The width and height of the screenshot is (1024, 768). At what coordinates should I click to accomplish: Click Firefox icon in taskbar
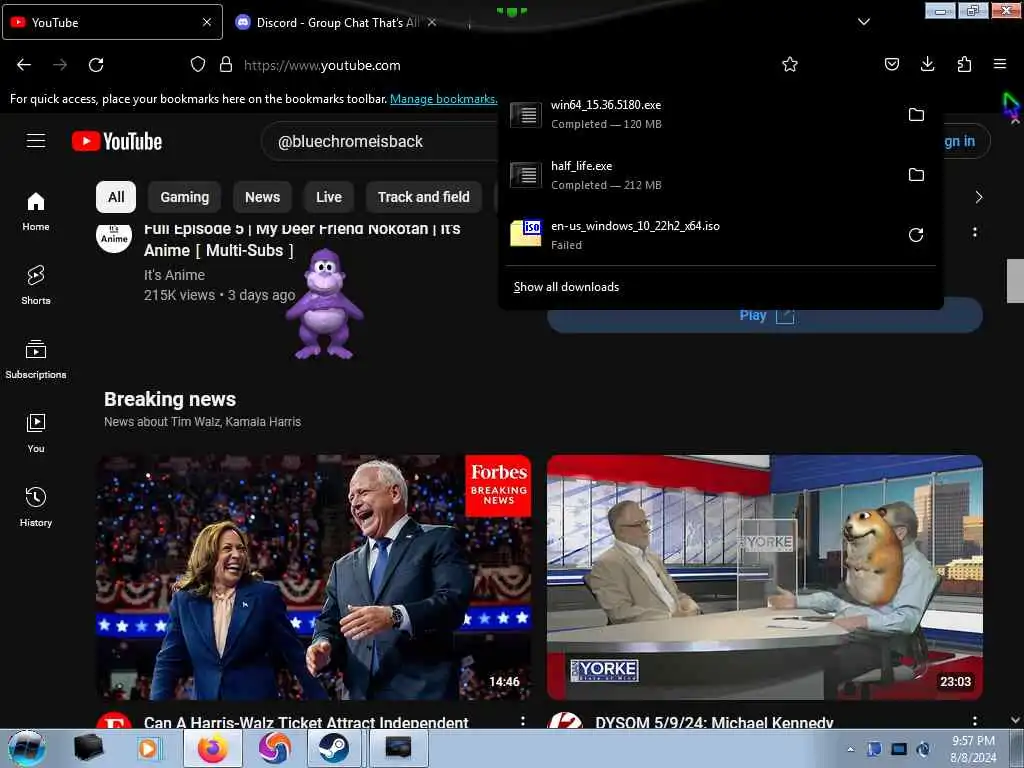[x=213, y=748]
